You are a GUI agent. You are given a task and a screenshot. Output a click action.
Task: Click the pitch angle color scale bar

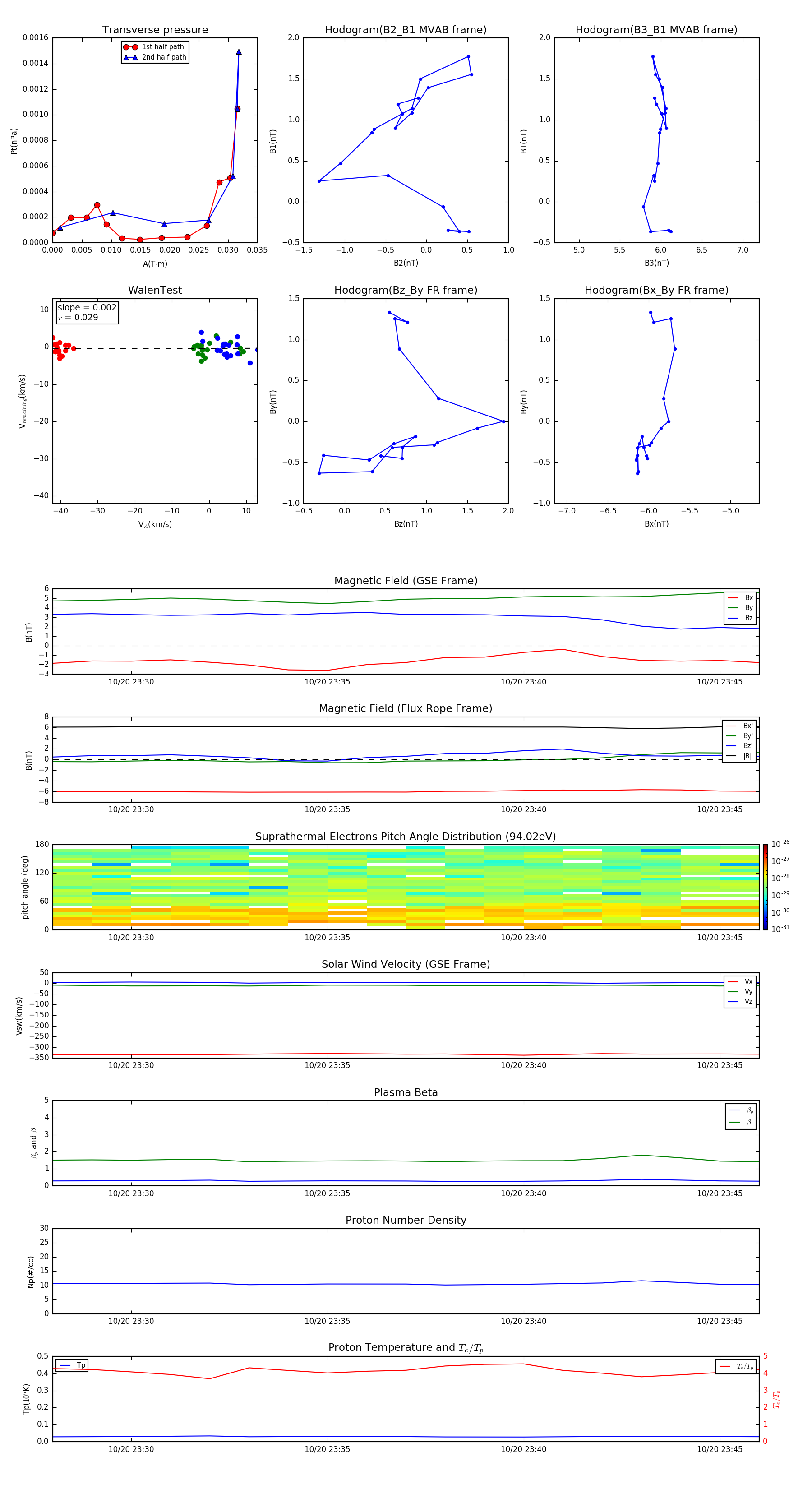(765, 887)
